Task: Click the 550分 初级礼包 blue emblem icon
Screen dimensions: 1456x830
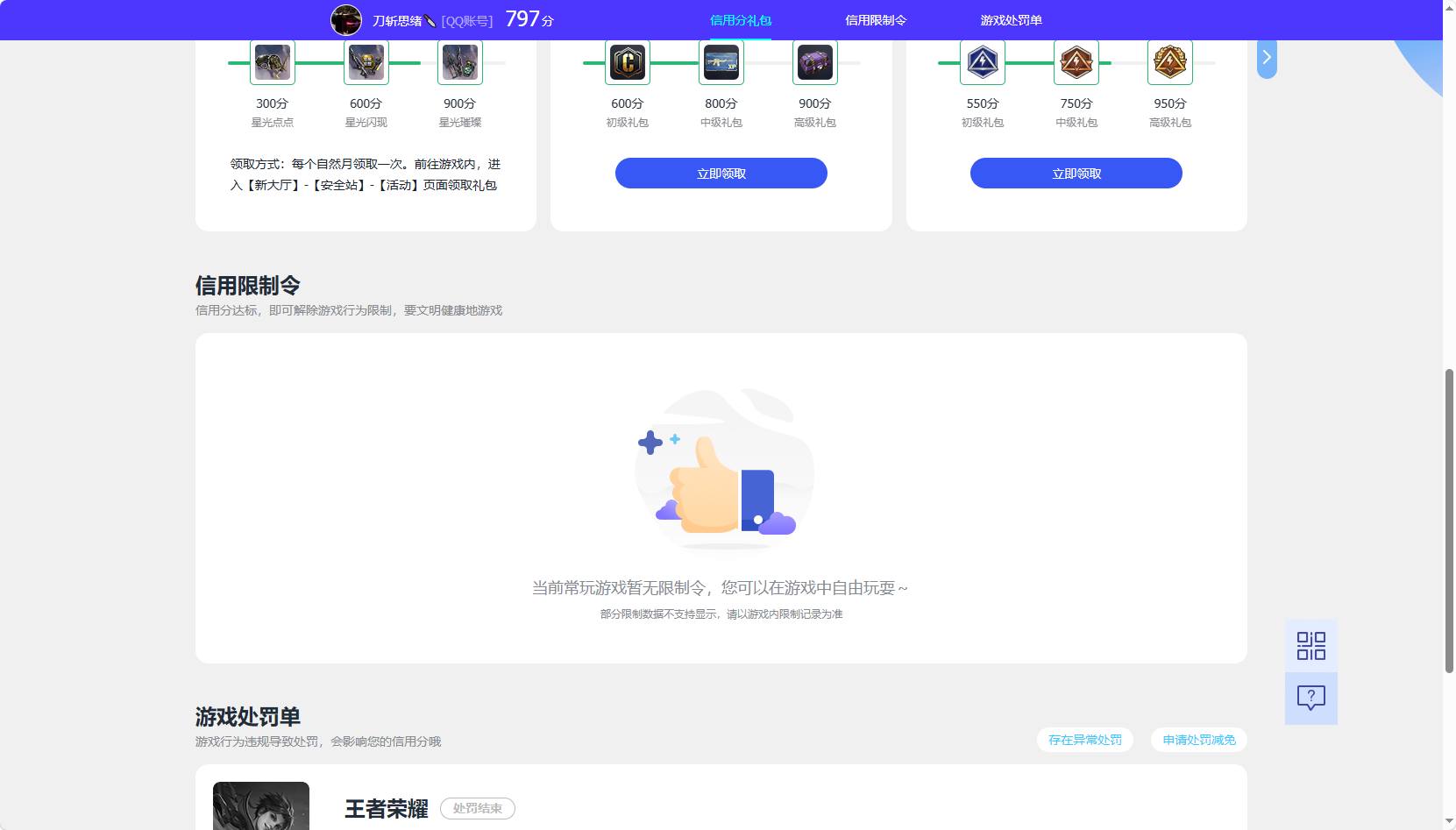Action: click(983, 62)
